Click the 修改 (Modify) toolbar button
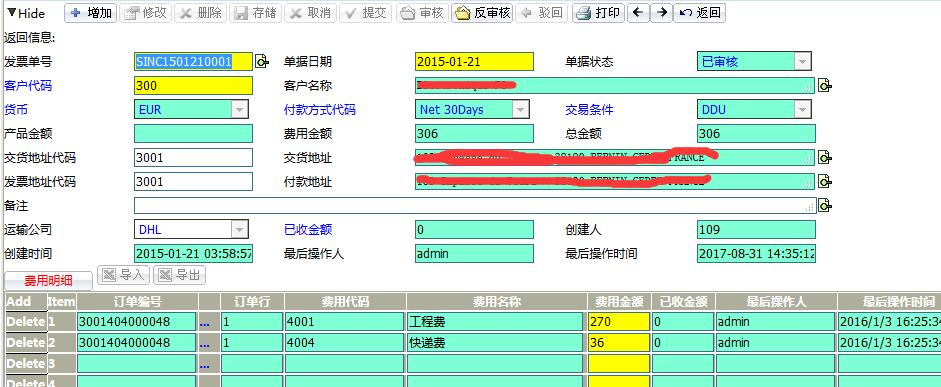Image resolution: width=941 pixels, height=387 pixels. pyautogui.click(x=146, y=13)
